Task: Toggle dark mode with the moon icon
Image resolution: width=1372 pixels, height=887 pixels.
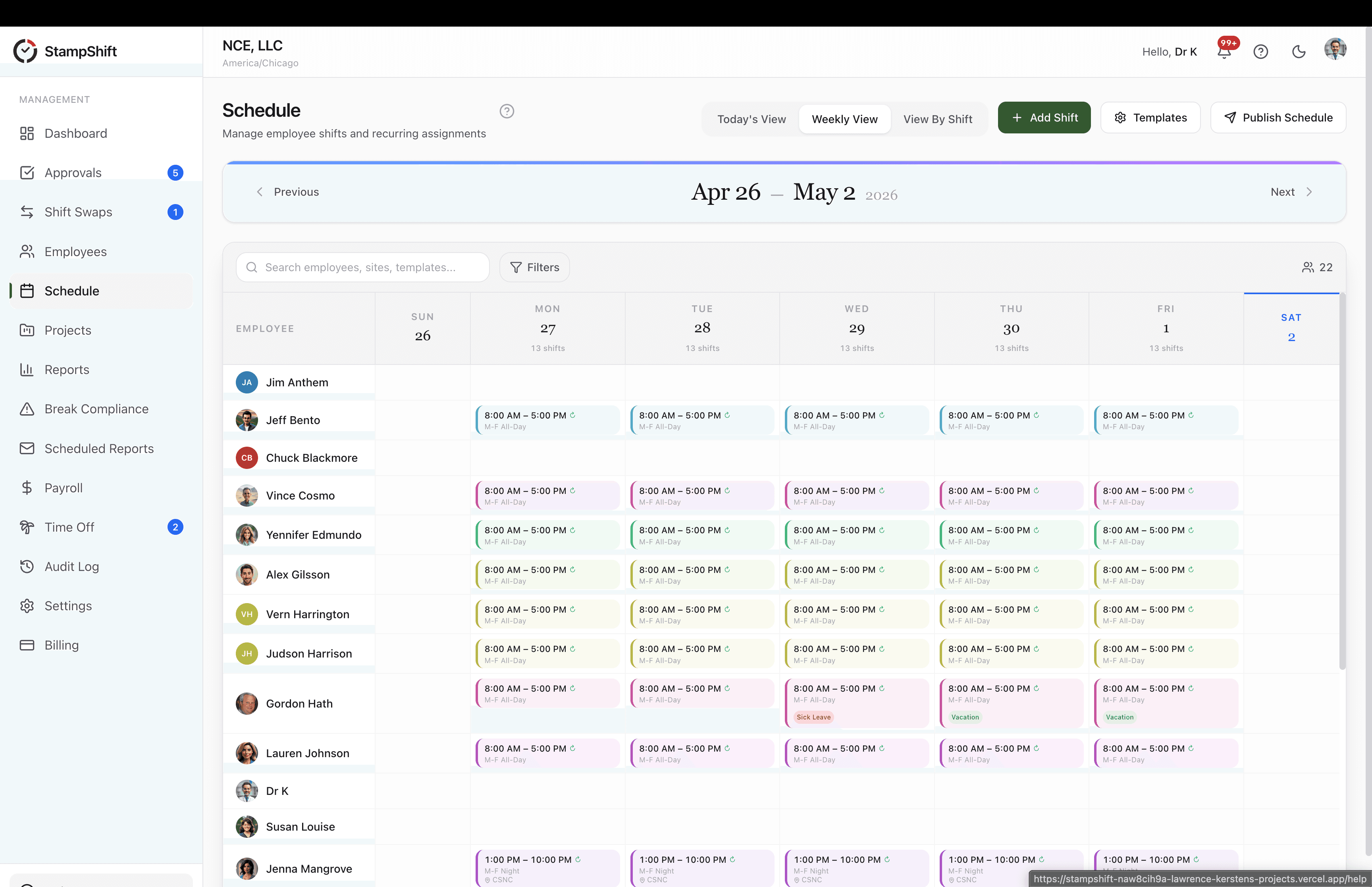Action: 1299,52
